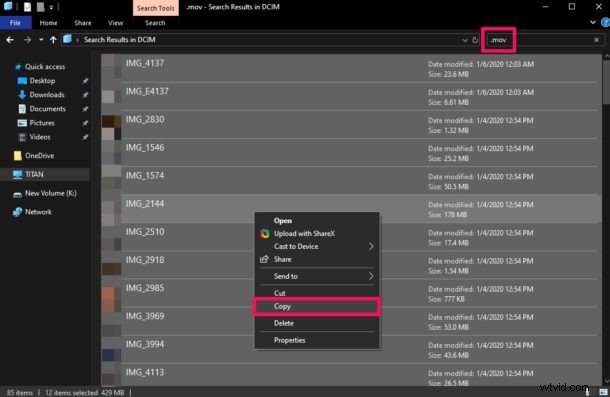Clear the .mov search box
This screenshot has width=610, height=397.
coord(596,40)
